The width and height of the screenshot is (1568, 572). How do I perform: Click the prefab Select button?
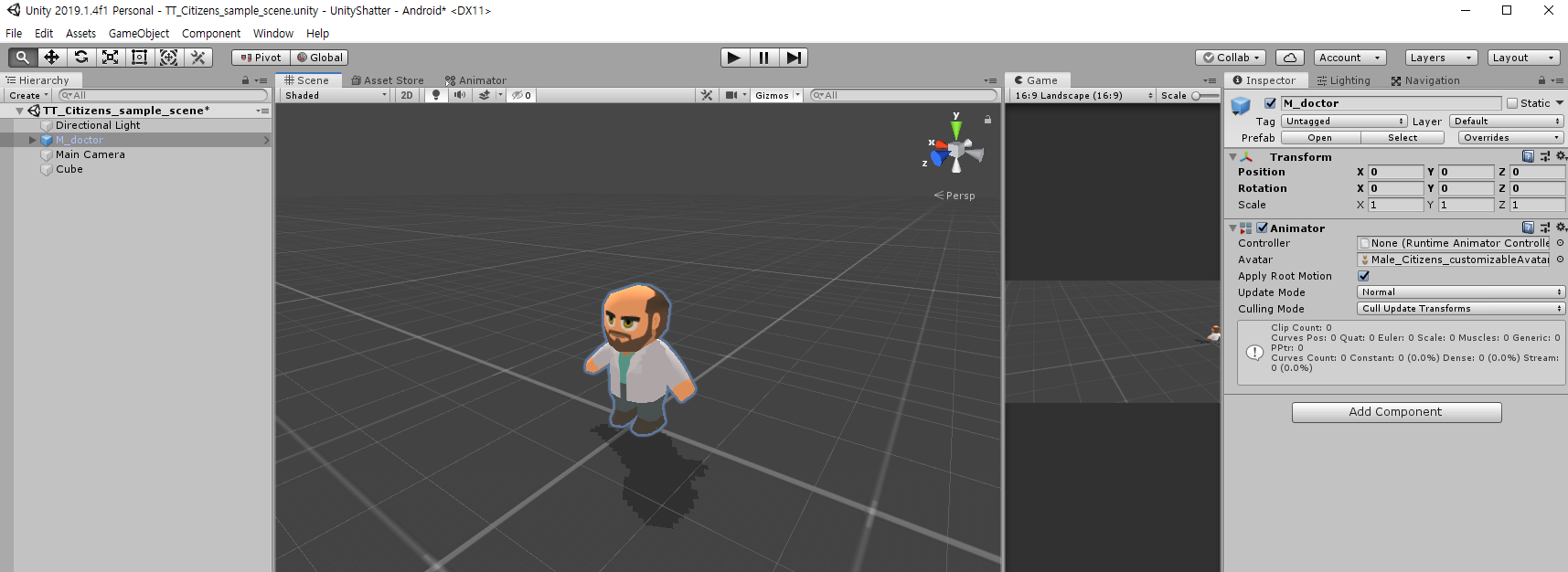tap(1403, 138)
